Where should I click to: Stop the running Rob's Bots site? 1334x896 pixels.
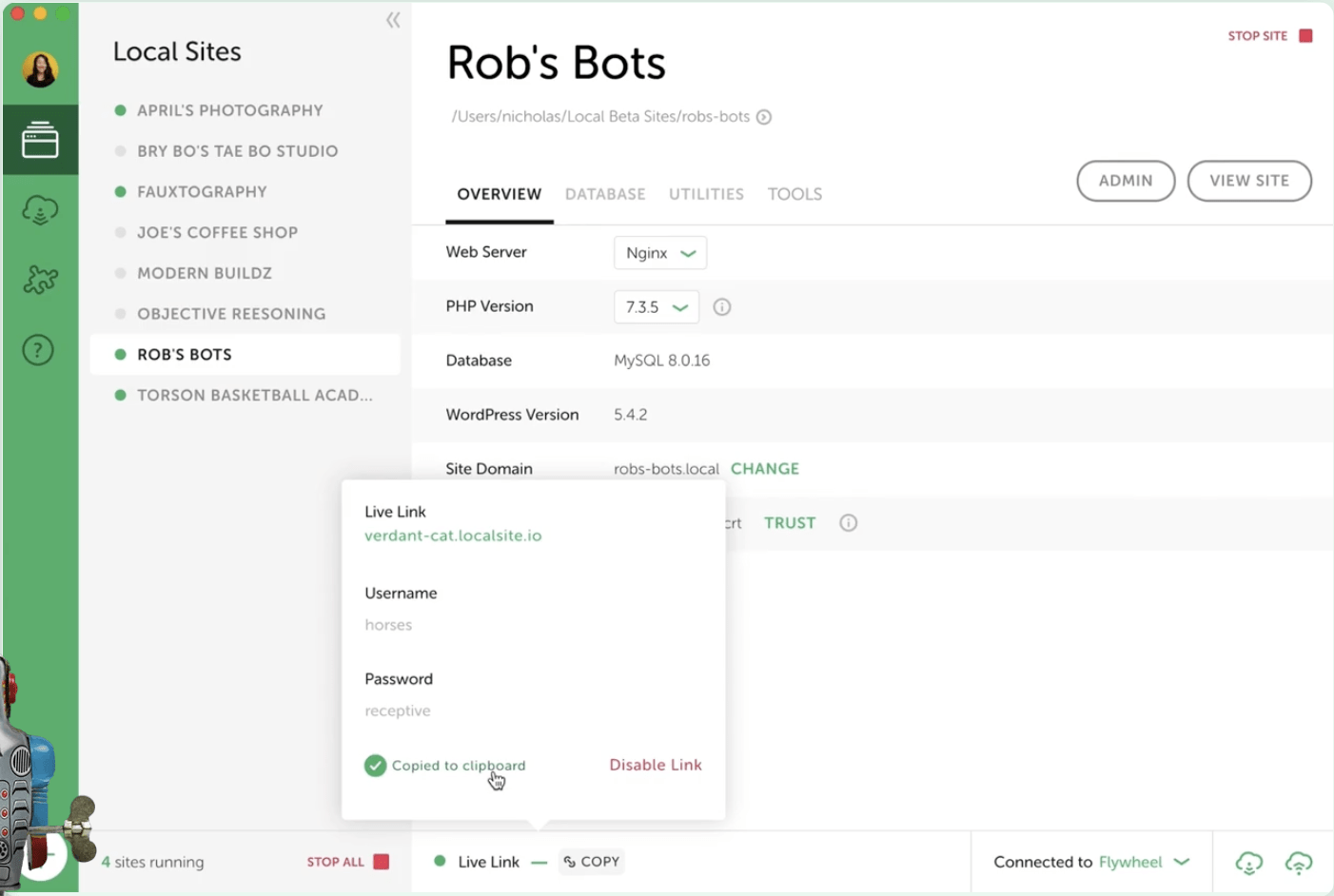coord(1270,36)
